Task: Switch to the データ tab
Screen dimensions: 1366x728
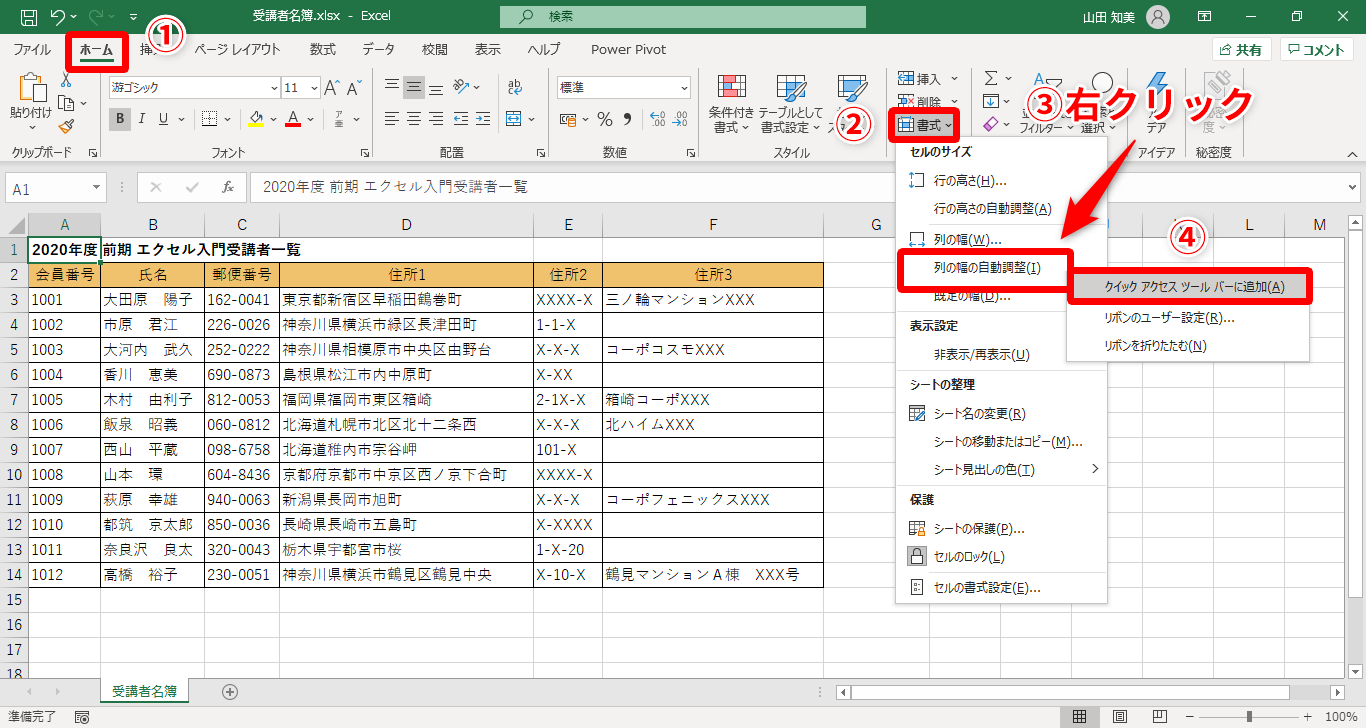Action: (378, 49)
